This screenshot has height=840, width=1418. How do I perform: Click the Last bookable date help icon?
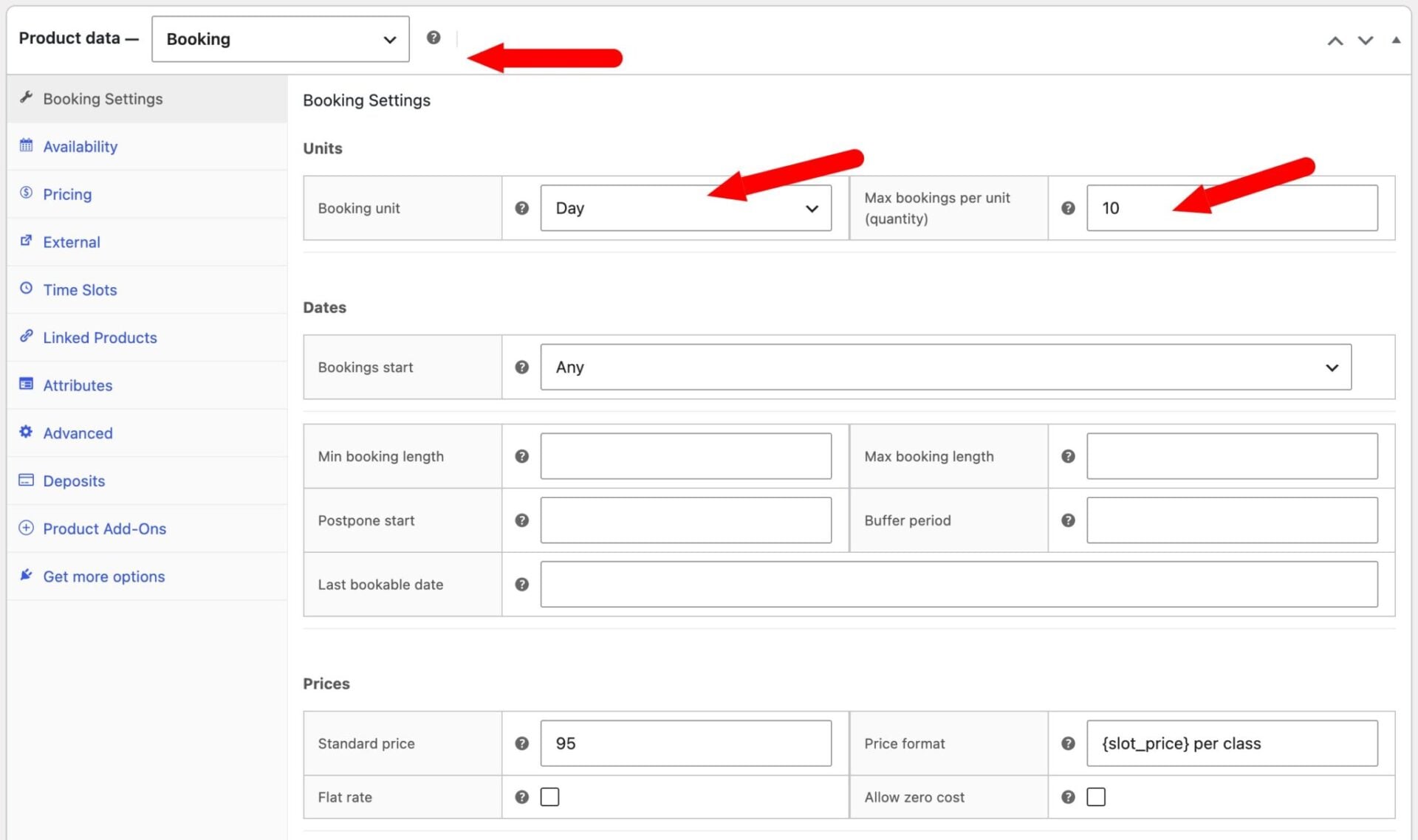click(x=521, y=585)
